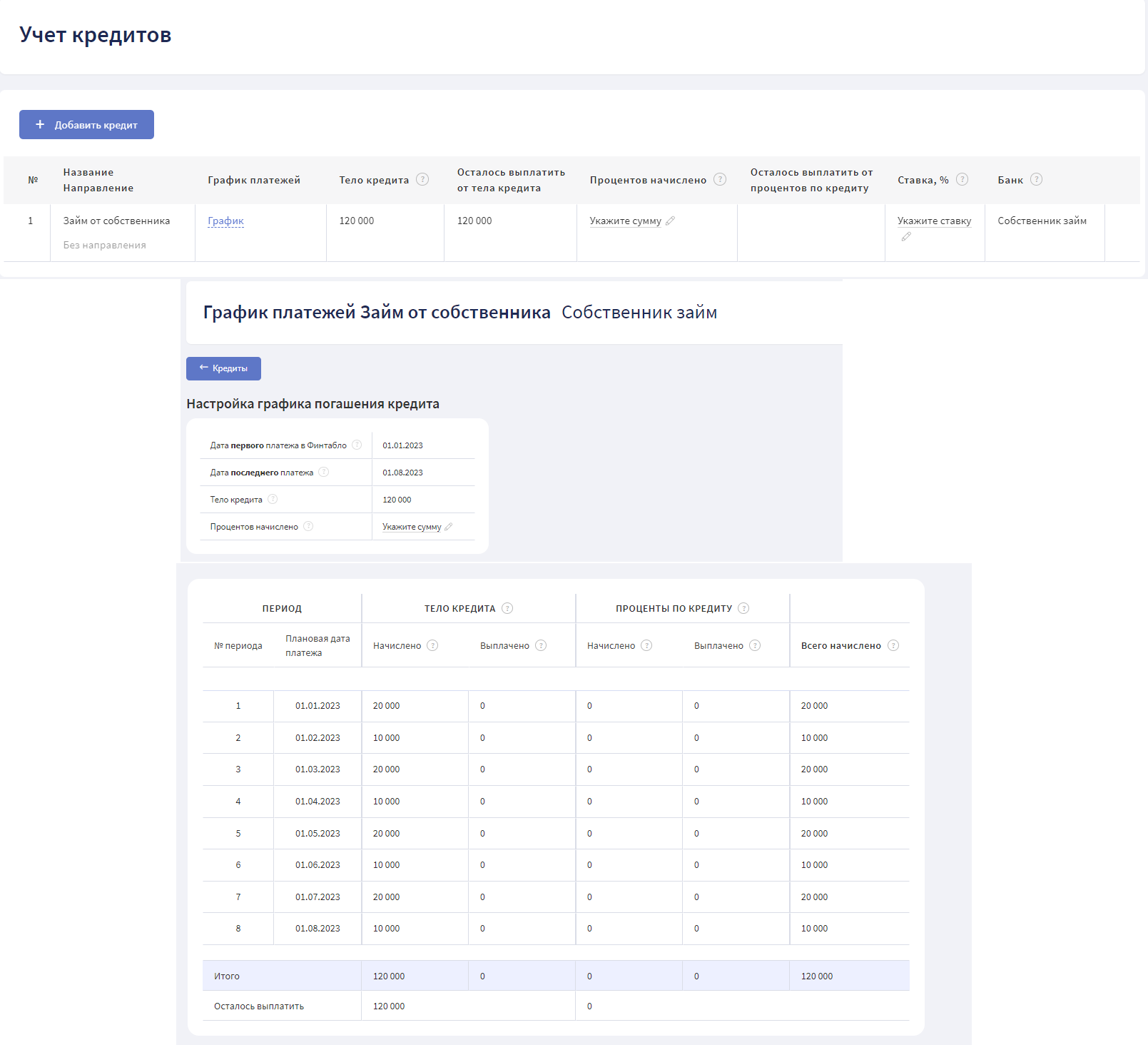
Task: Click the Без направления label
Action: point(104,245)
